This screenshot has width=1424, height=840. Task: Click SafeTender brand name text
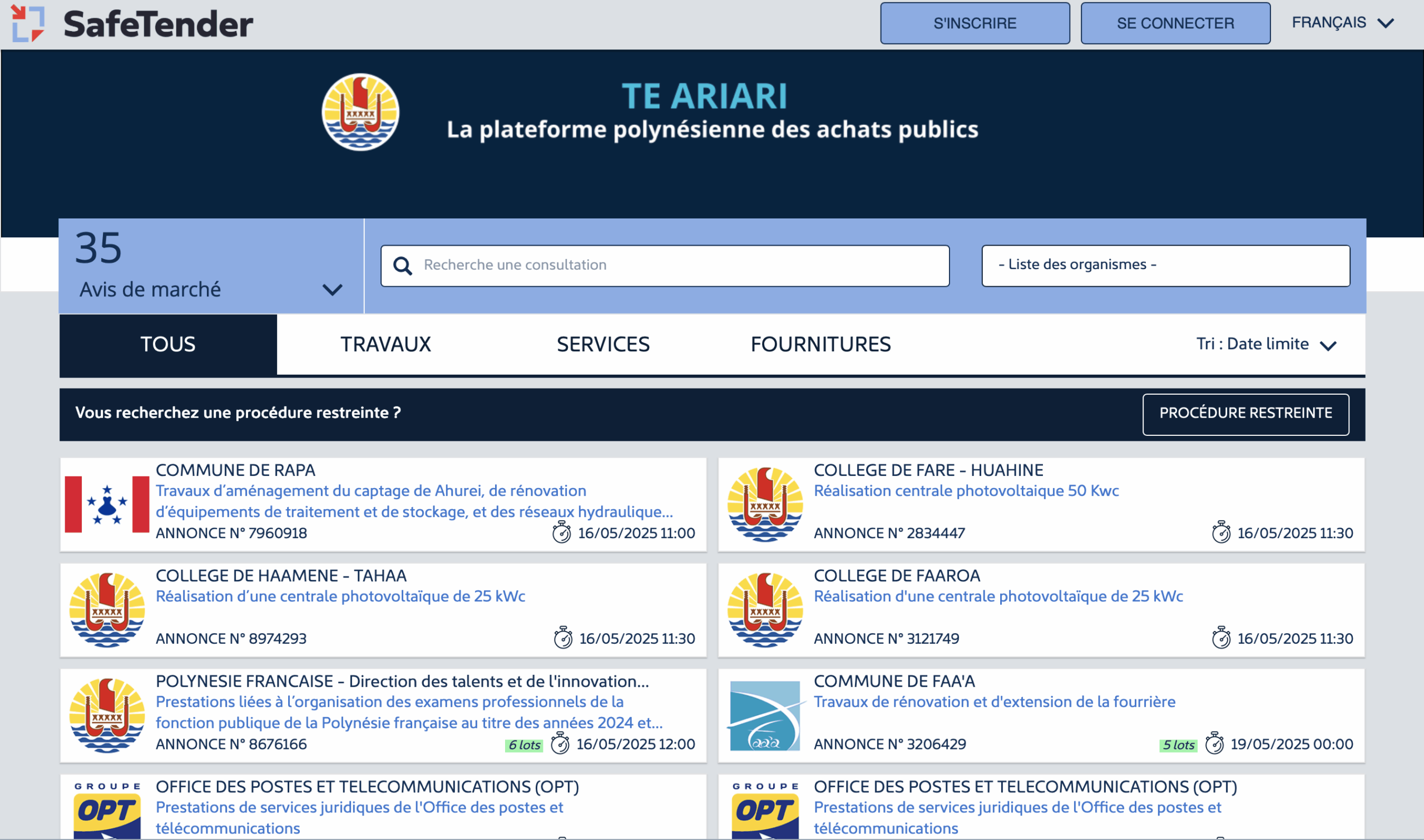click(158, 24)
